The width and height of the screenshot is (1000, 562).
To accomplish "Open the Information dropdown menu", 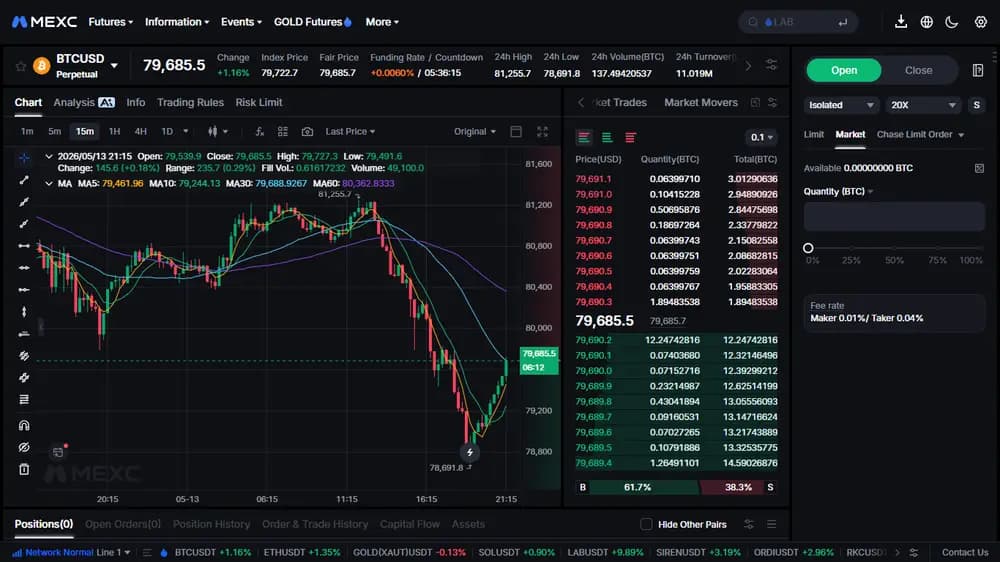I will 177,22.
